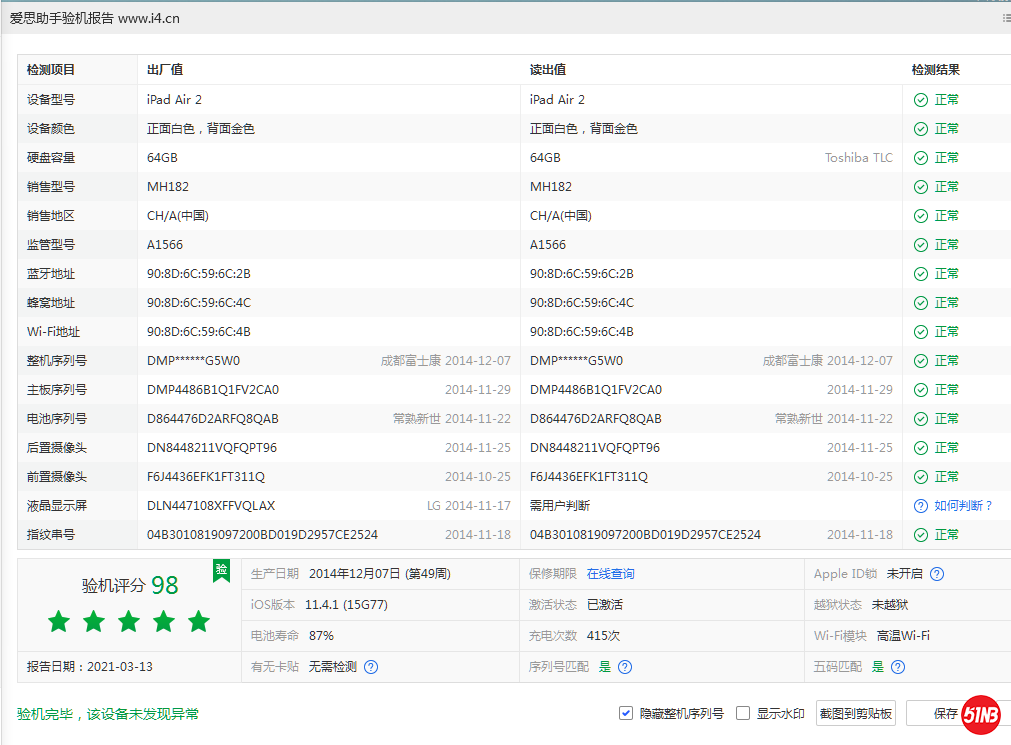Viewport: 1011px width, 745px height.
Task: Click help icon beside 无需检测
Action: click(371, 667)
